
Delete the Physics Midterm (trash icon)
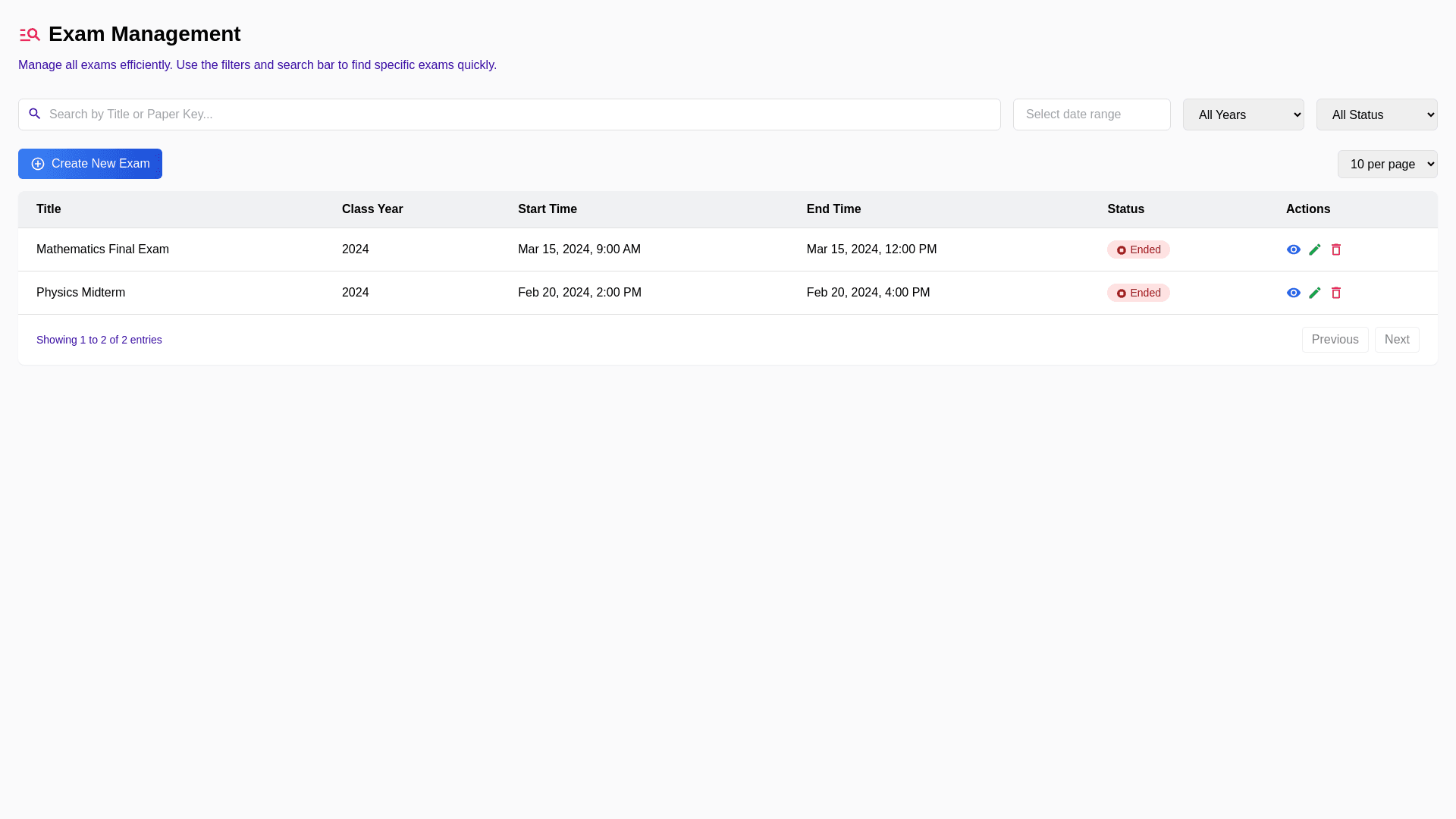1335,293
